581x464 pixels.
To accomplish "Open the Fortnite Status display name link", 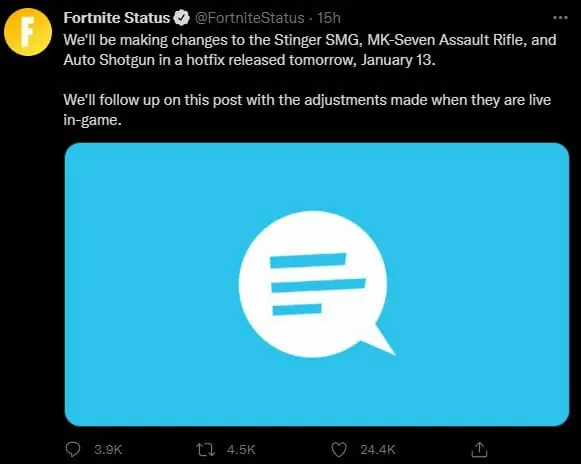I will pyautogui.click(x=116, y=18).
